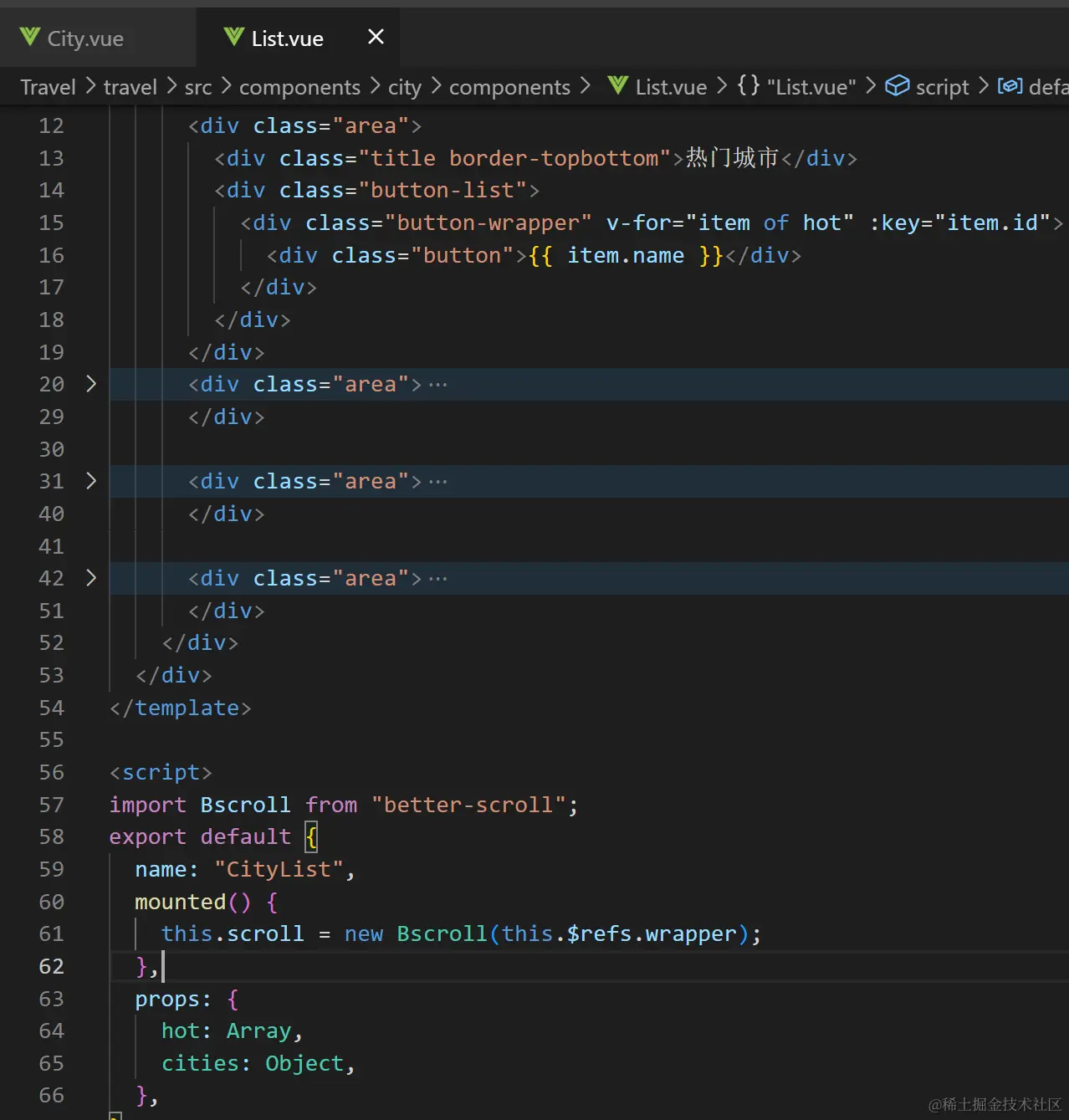Open the travel folder breadcrumb
Viewport: 1069px width, 1120px height.
pos(130,87)
